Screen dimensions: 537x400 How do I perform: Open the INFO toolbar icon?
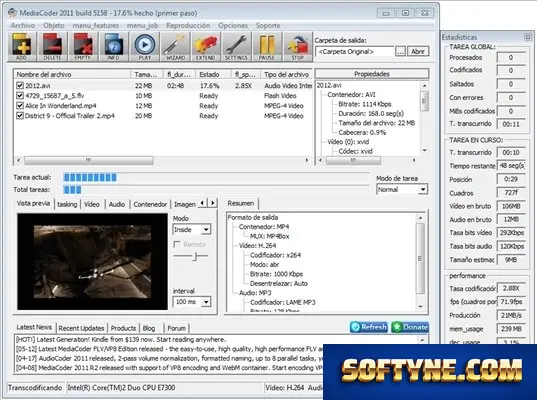point(114,47)
